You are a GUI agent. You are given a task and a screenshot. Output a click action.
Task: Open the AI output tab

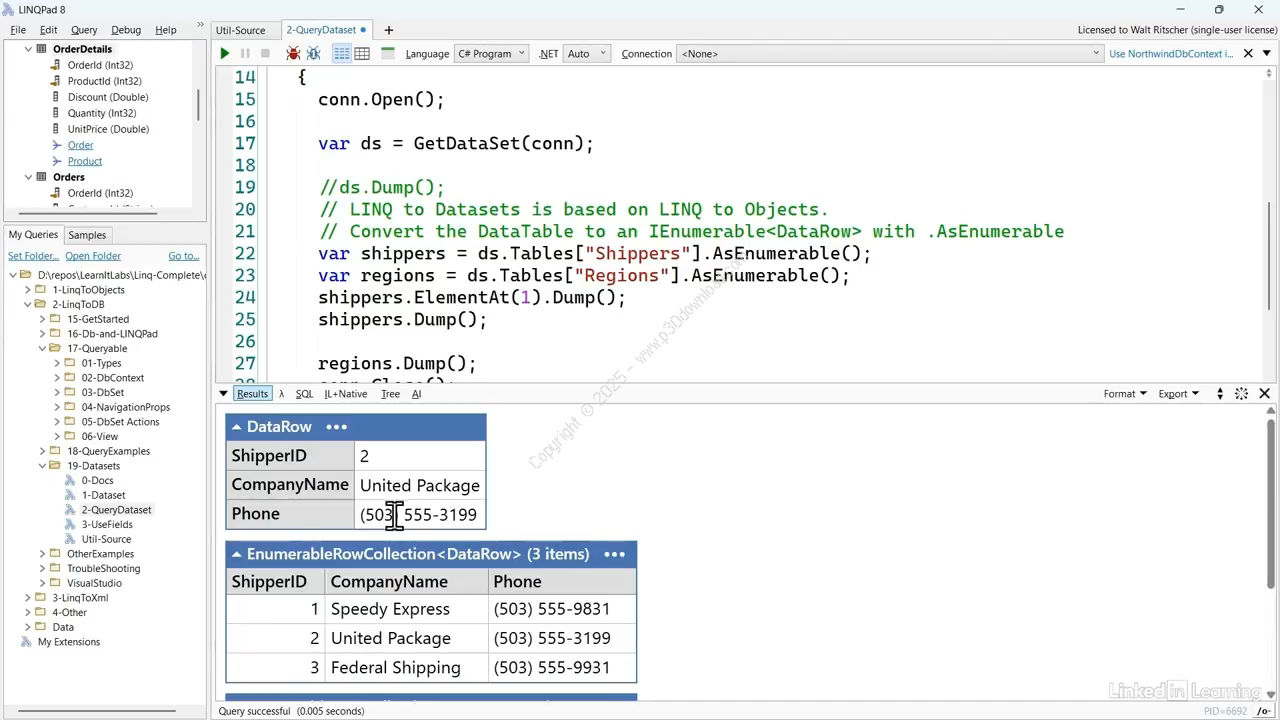point(416,394)
